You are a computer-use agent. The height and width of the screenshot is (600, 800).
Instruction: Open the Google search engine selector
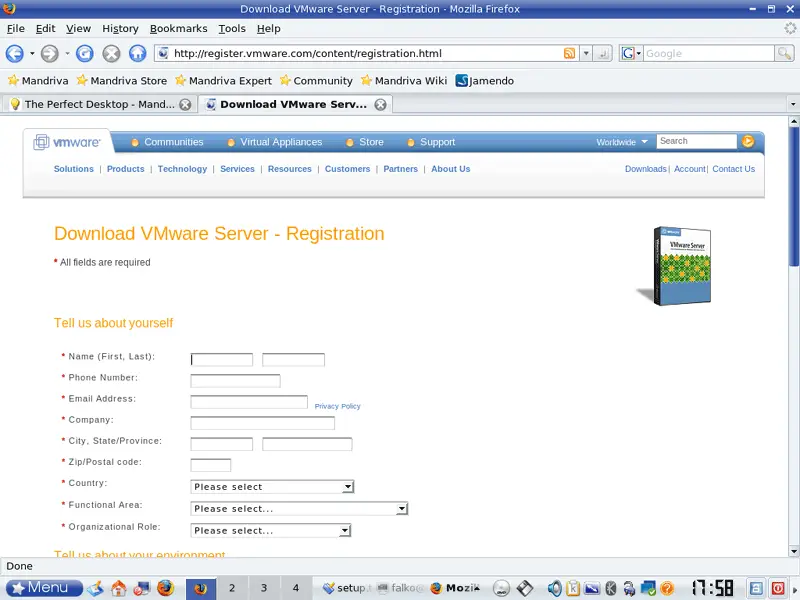(x=631, y=53)
